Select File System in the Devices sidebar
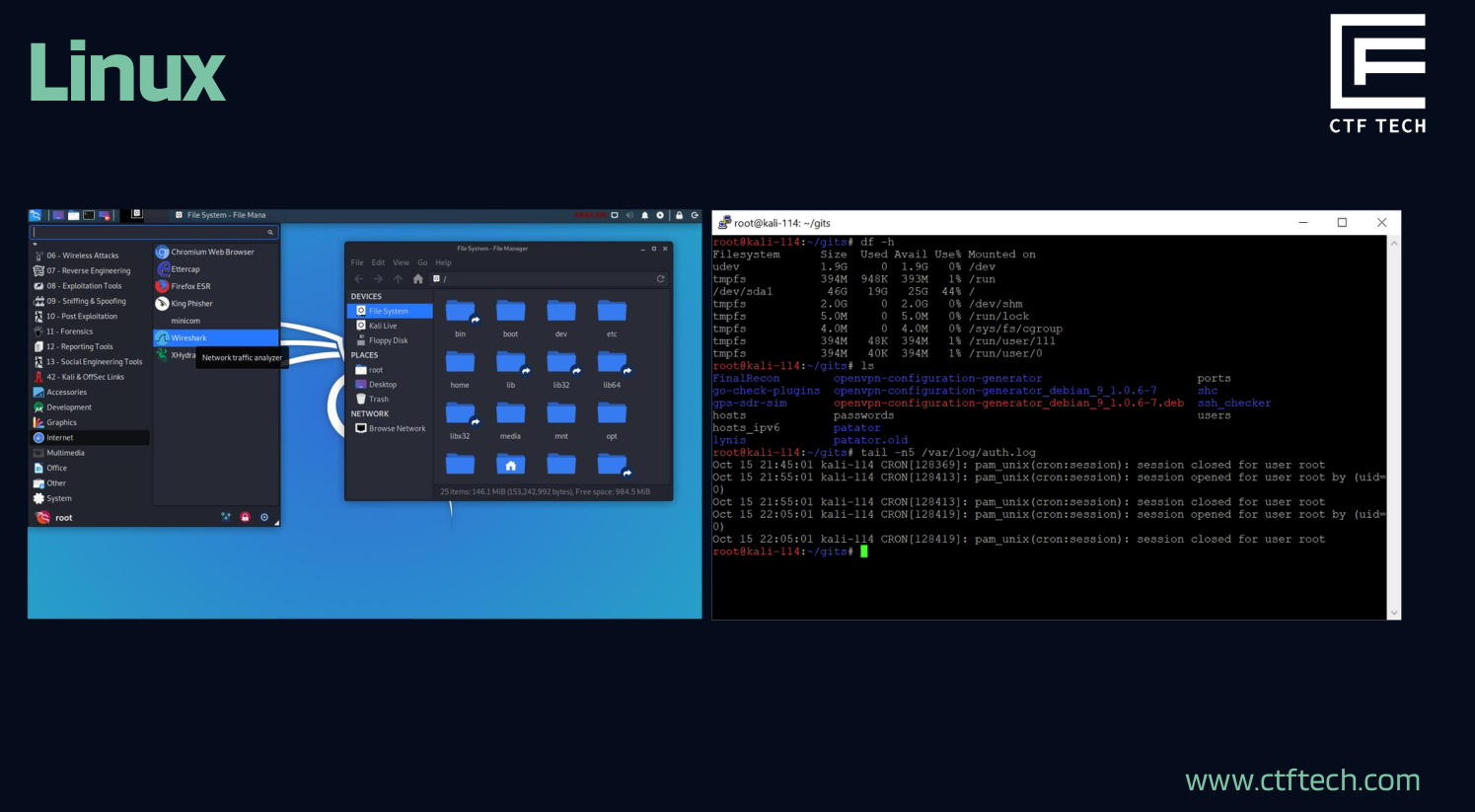Viewport: 1475px width, 812px height. (x=390, y=311)
